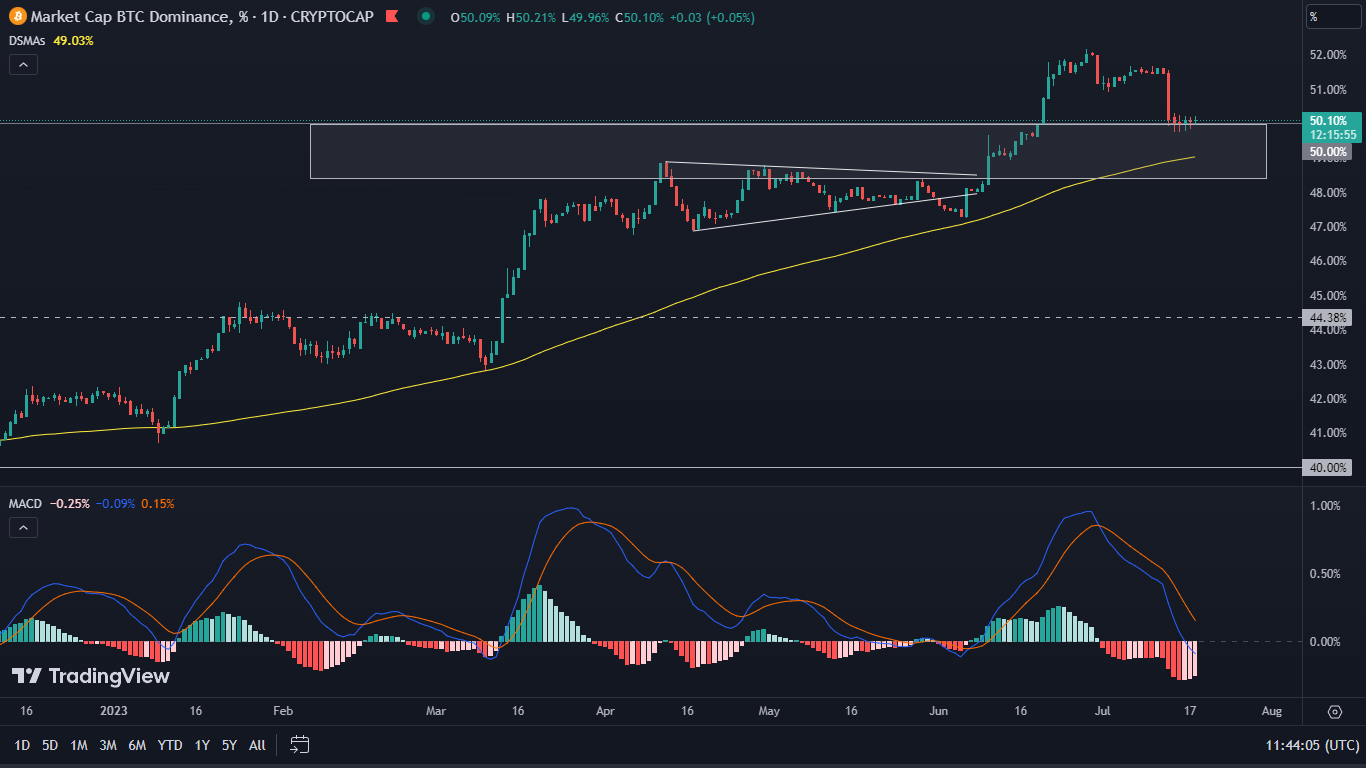Click the current price label 50.10%

click(x=1328, y=120)
